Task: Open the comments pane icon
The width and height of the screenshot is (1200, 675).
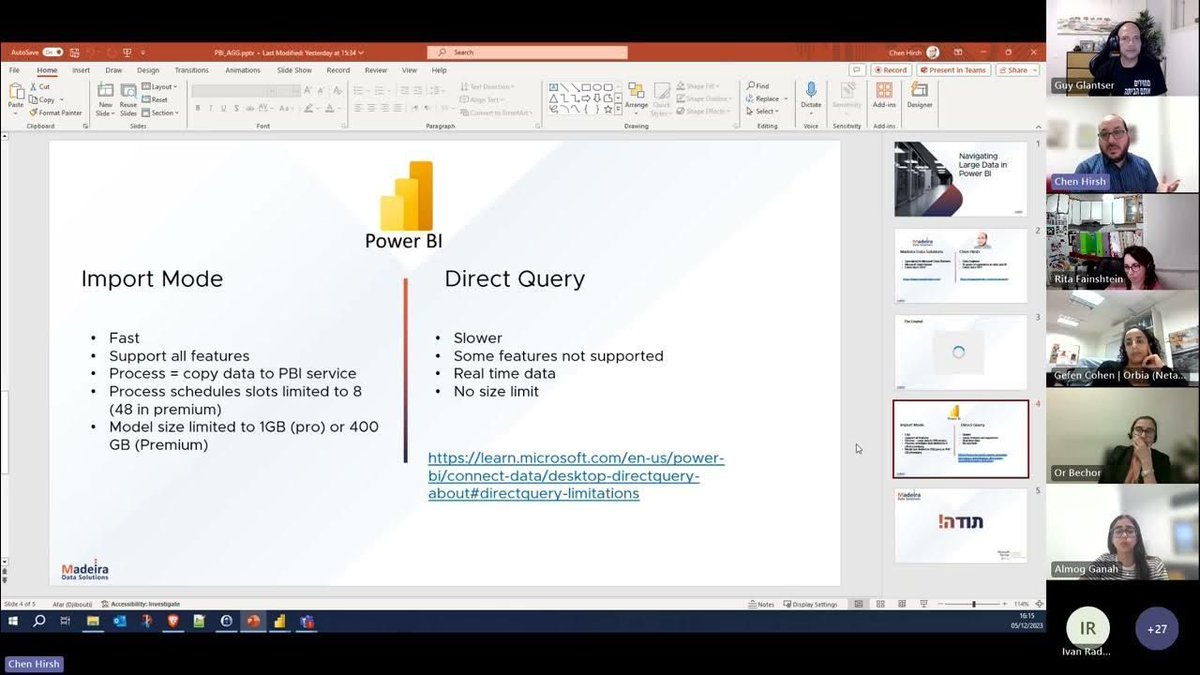Action: point(857,70)
